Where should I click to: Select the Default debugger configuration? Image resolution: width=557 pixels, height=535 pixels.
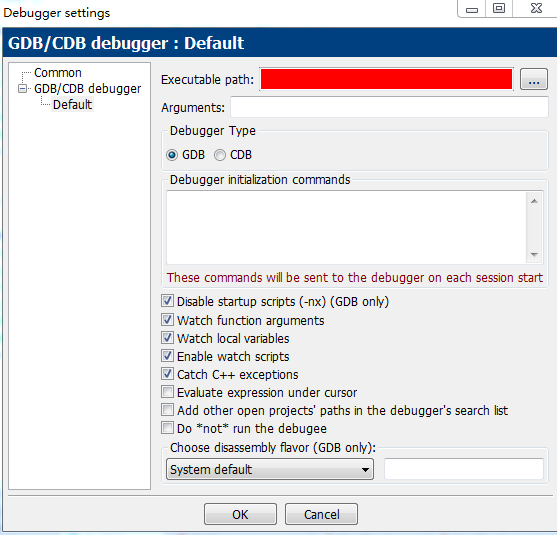[x=72, y=104]
